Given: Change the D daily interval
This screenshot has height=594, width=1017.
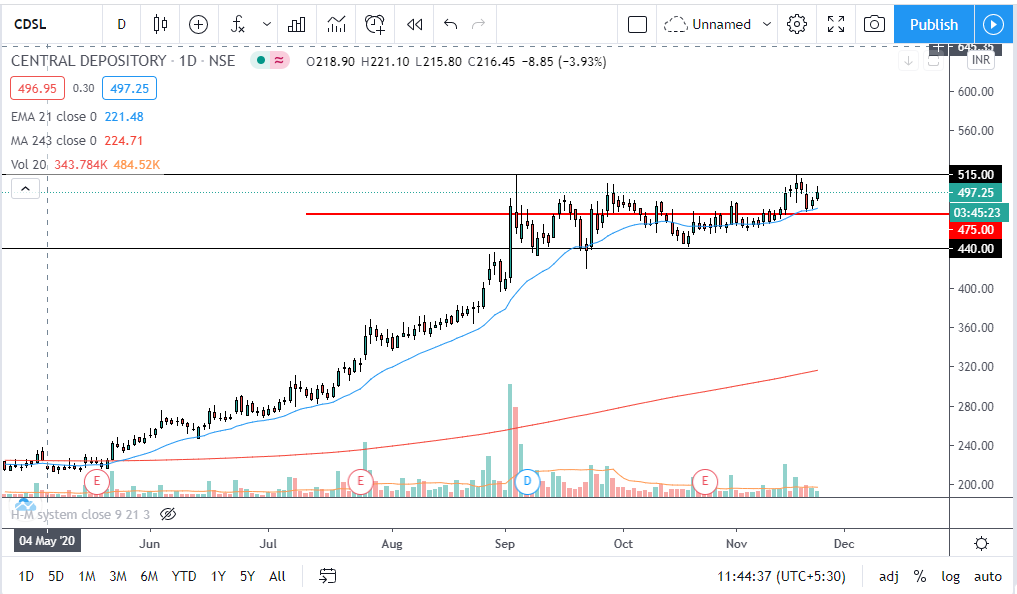Looking at the screenshot, I should point(121,25).
